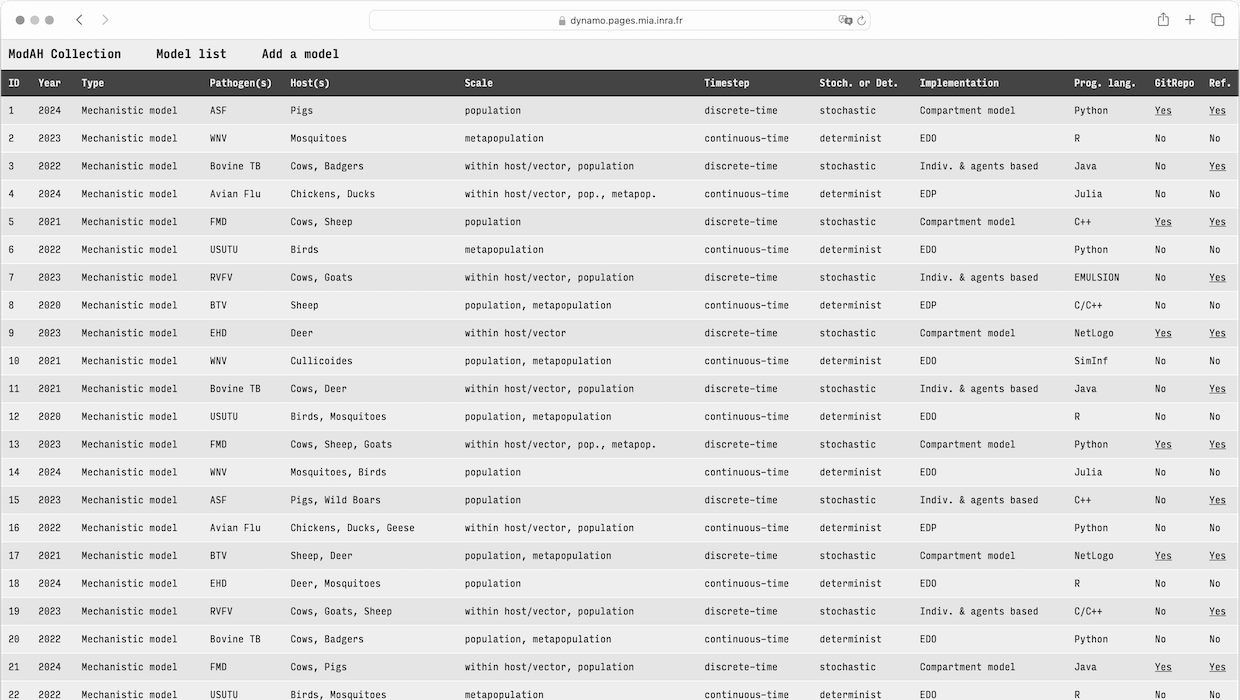Open GitRepo Yes link for model 9
The height and width of the screenshot is (700, 1240).
1162,333
